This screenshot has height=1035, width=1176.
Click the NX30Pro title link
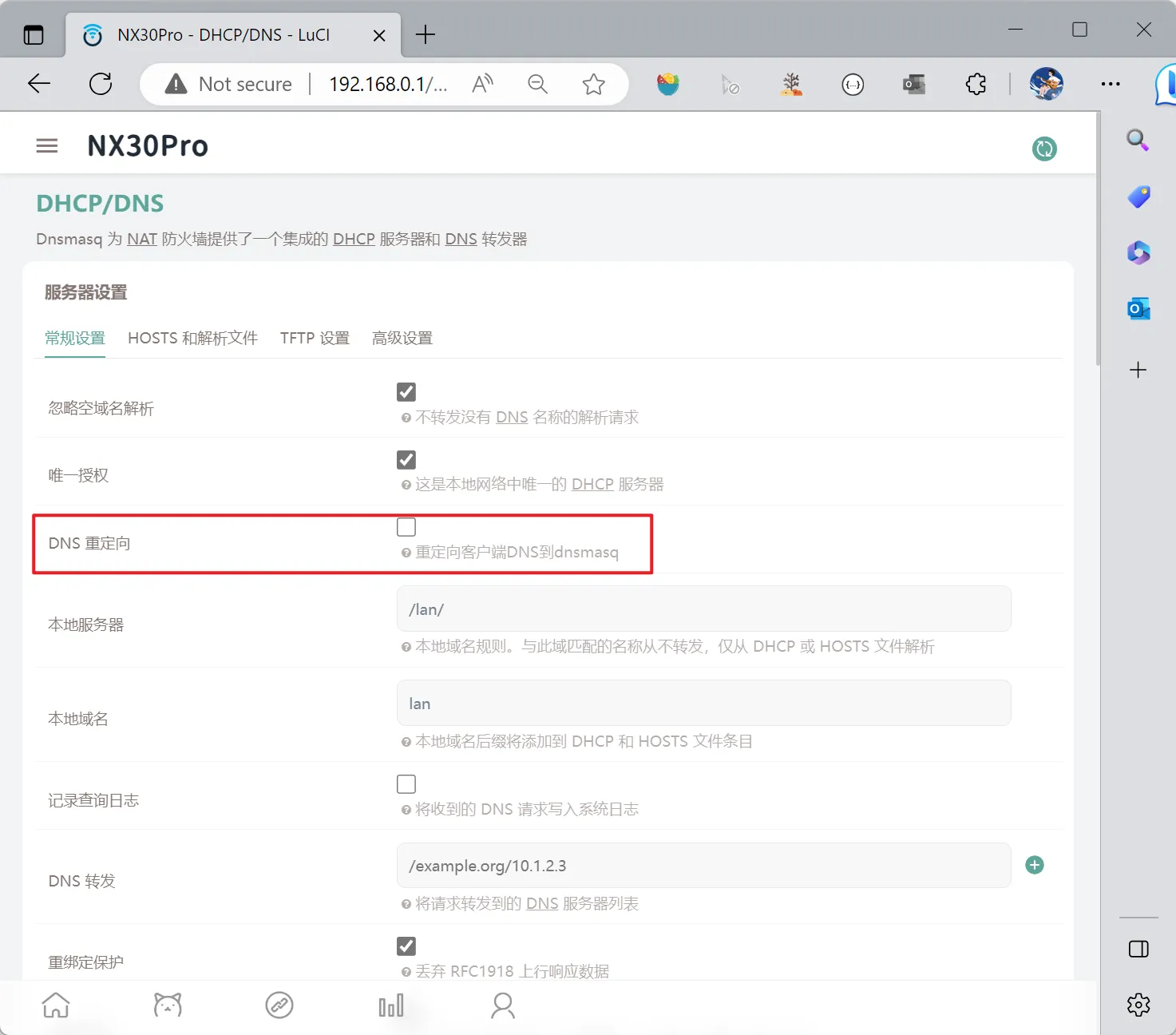coord(148,146)
